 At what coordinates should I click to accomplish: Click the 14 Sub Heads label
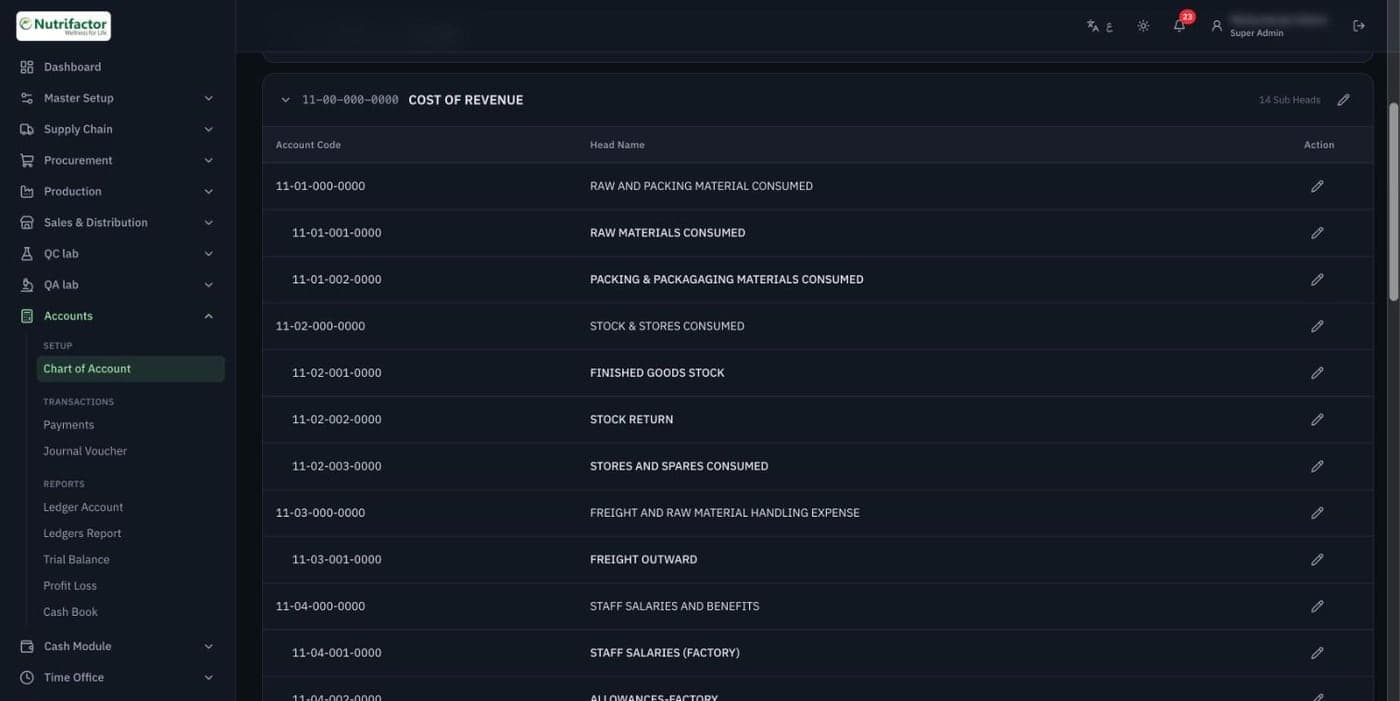(x=1289, y=100)
